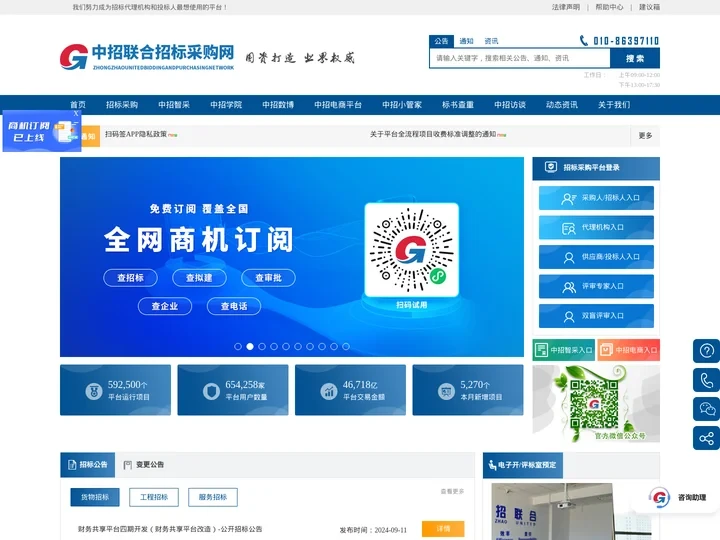This screenshot has height=540, width=720.
Task: Select the last carousel indicator dot
Action: 346,346
